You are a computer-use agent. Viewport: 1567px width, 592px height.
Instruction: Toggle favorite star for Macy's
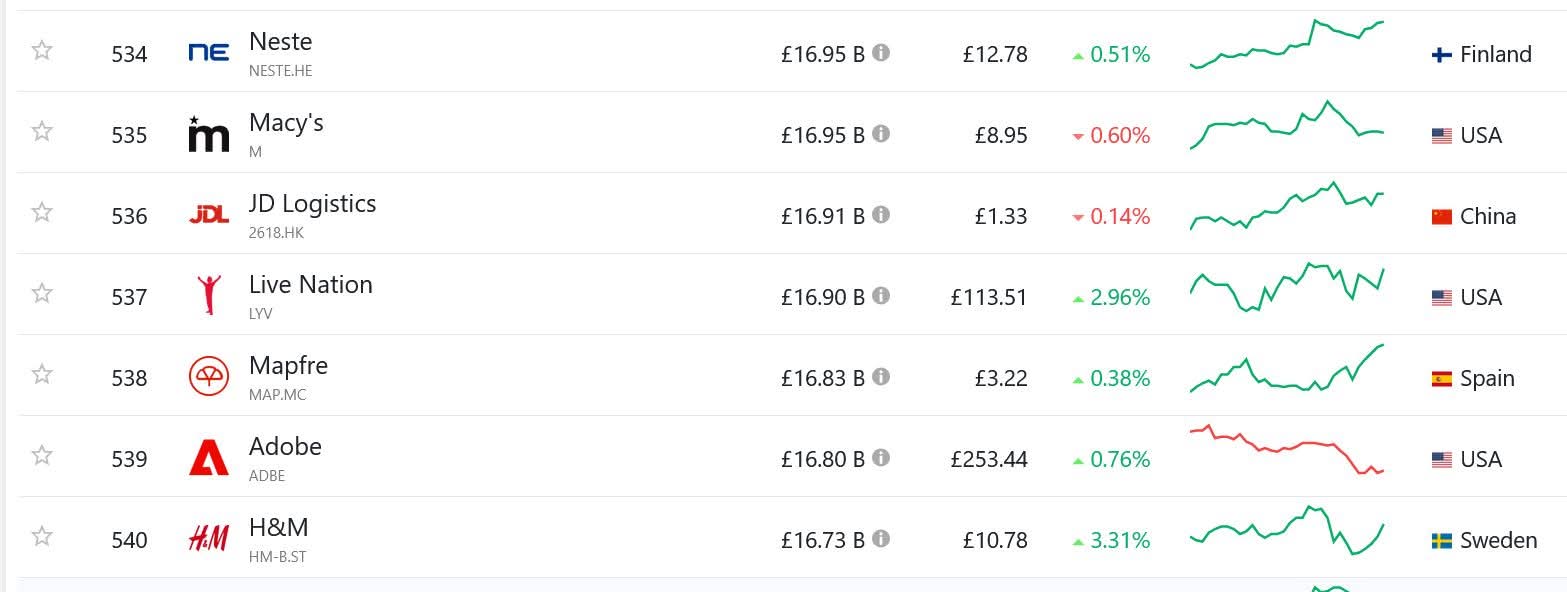coord(41,131)
